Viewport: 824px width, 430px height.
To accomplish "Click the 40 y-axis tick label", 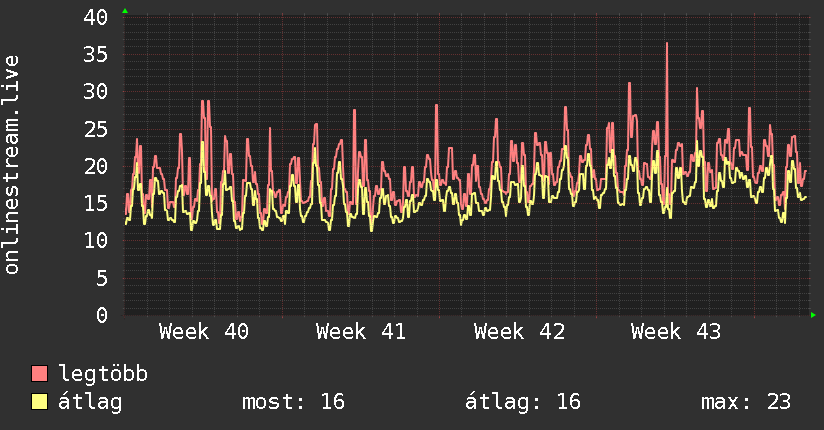I will pos(96,17).
